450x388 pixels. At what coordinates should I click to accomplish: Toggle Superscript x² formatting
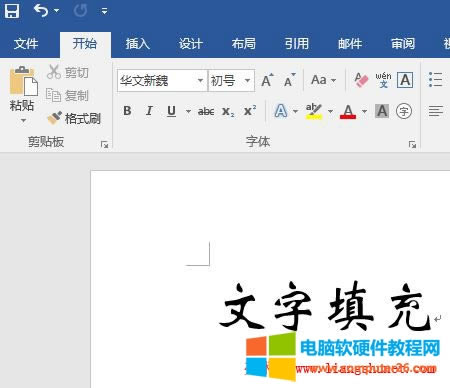[250, 110]
